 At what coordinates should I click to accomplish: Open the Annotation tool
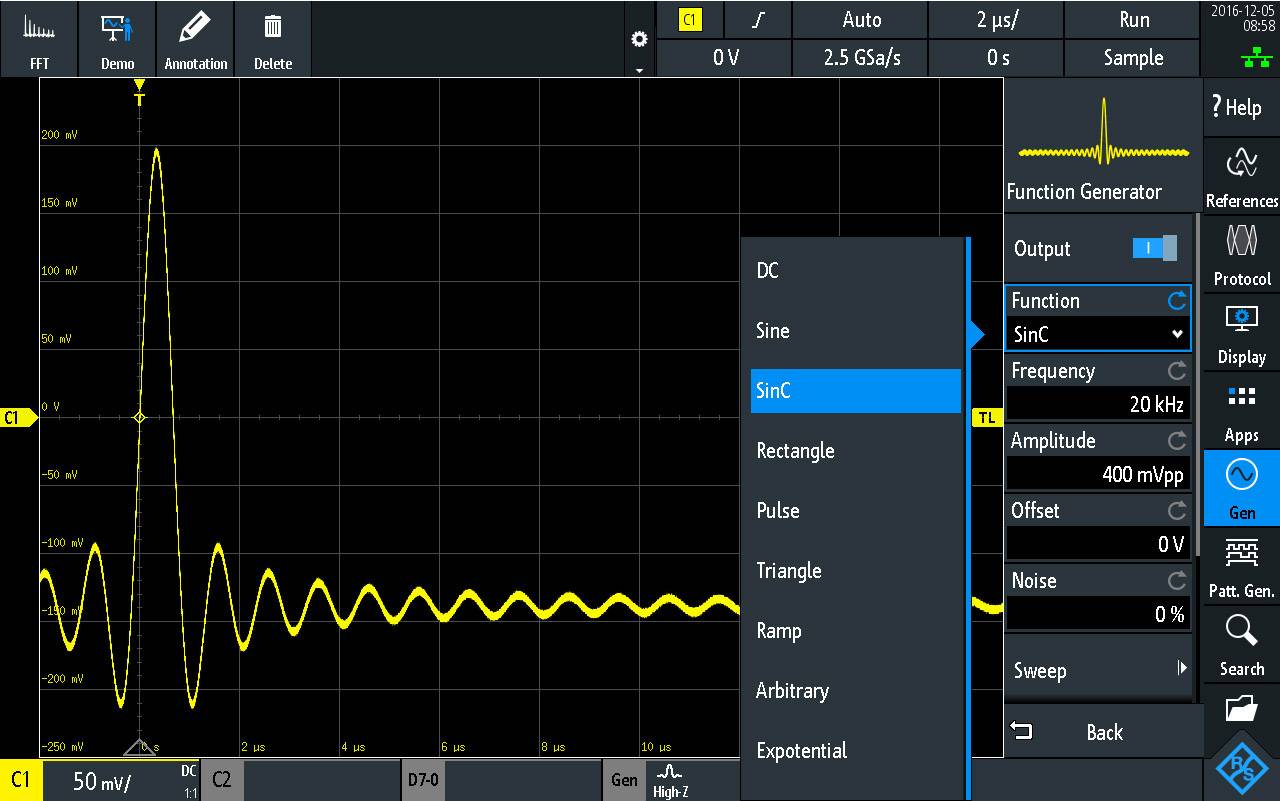click(196, 39)
